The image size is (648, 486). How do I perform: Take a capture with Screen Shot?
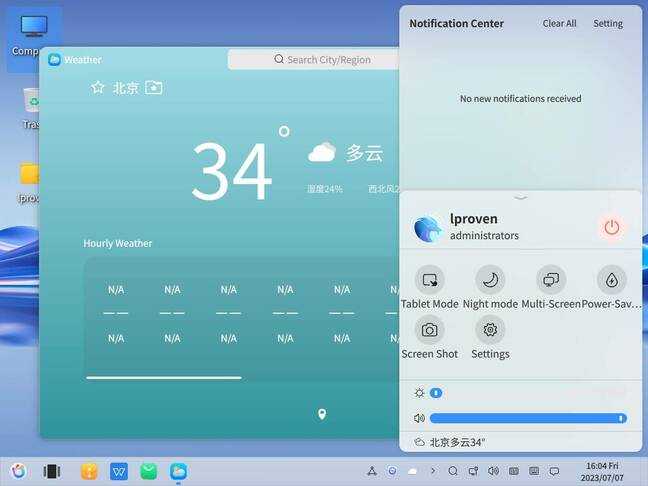[429, 330]
